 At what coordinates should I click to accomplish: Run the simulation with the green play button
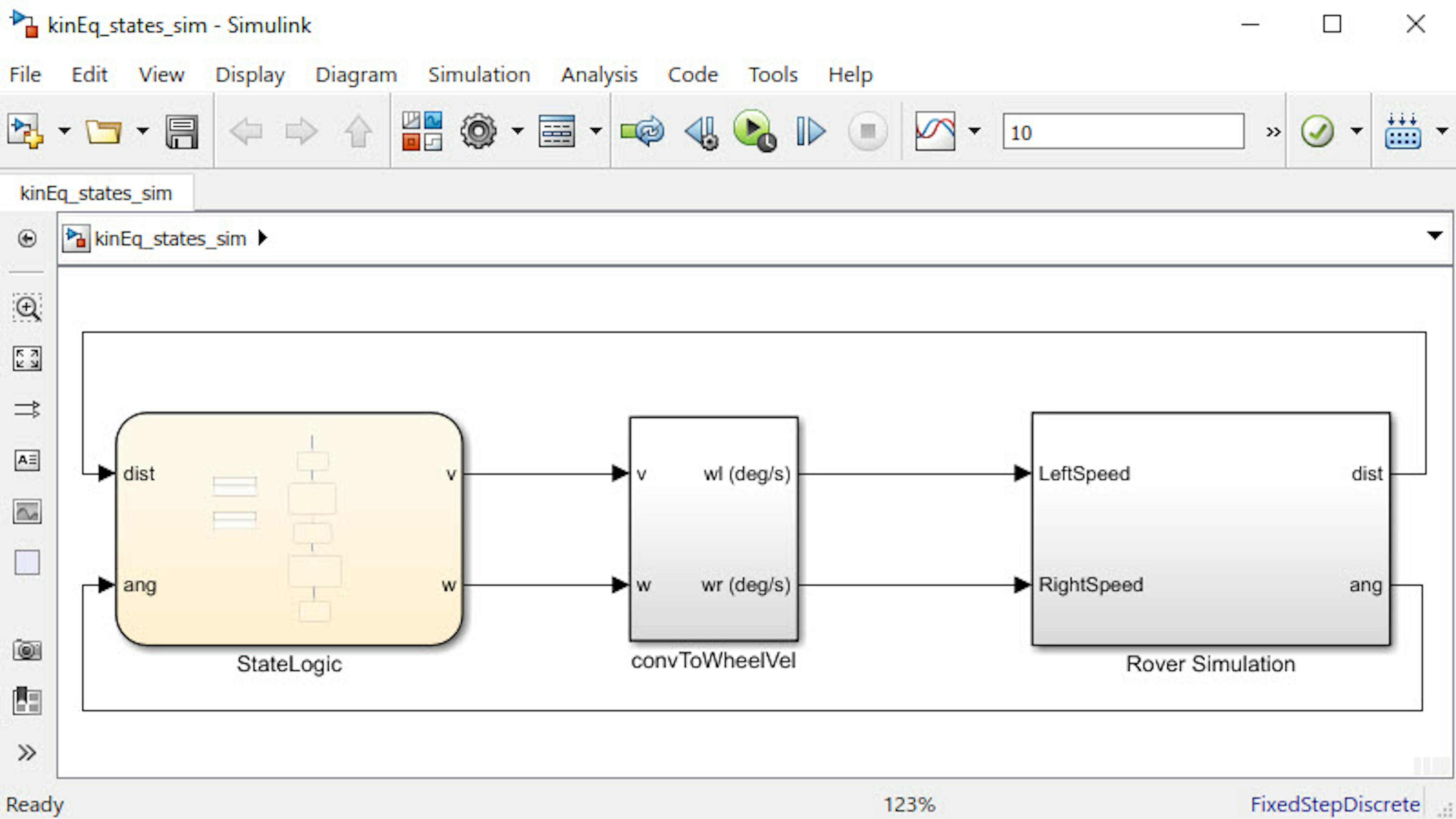tap(754, 131)
